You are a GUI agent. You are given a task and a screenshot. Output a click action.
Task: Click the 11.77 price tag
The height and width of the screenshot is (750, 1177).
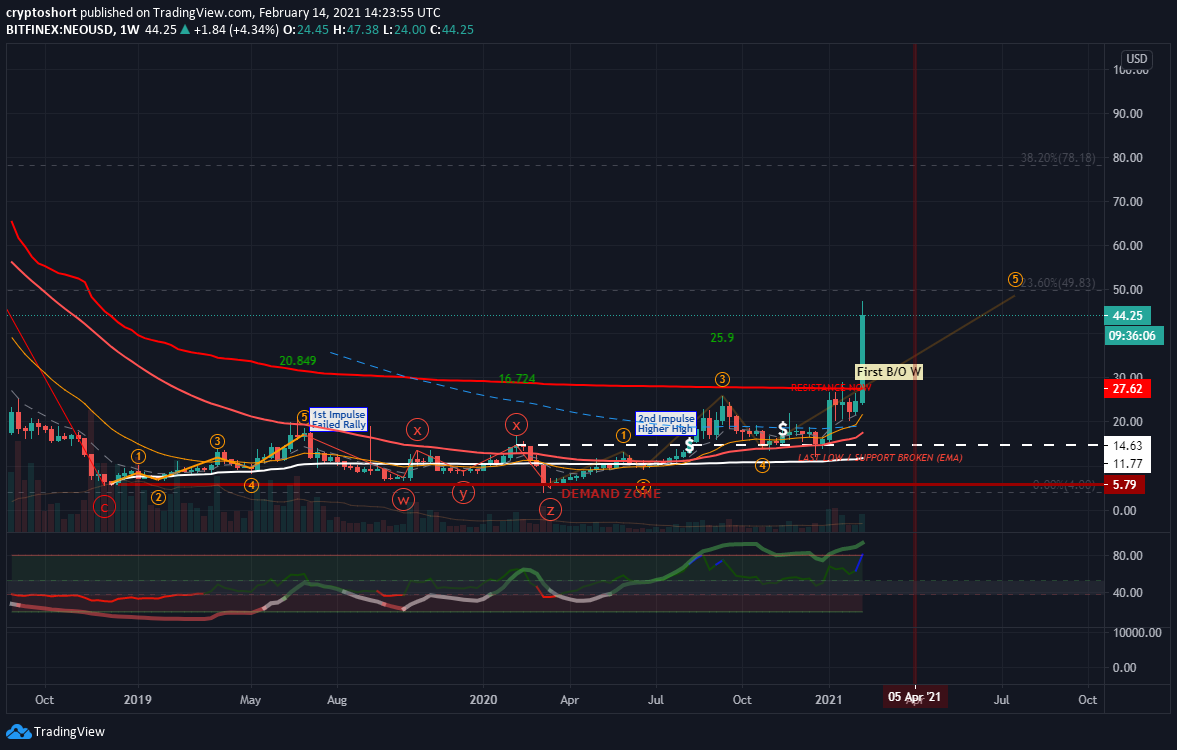1127,464
